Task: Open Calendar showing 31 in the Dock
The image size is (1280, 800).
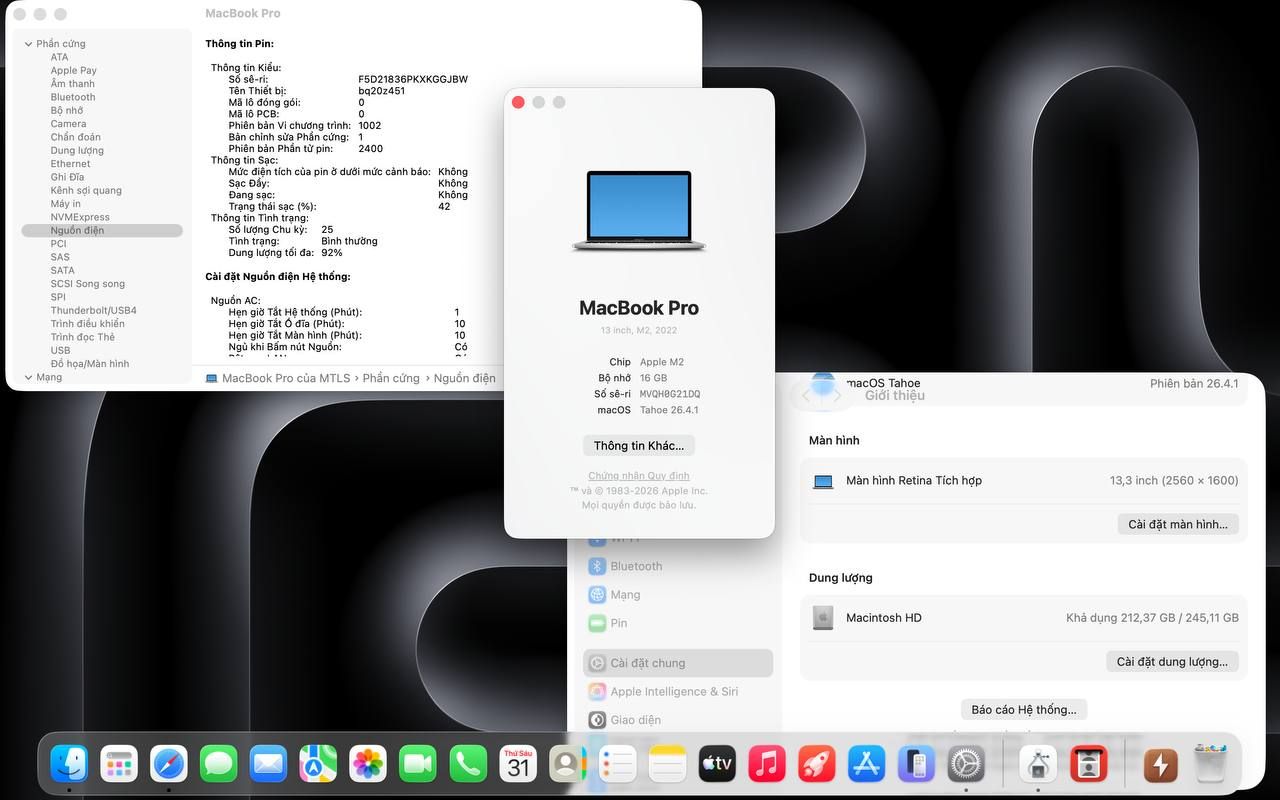Action: (518, 765)
